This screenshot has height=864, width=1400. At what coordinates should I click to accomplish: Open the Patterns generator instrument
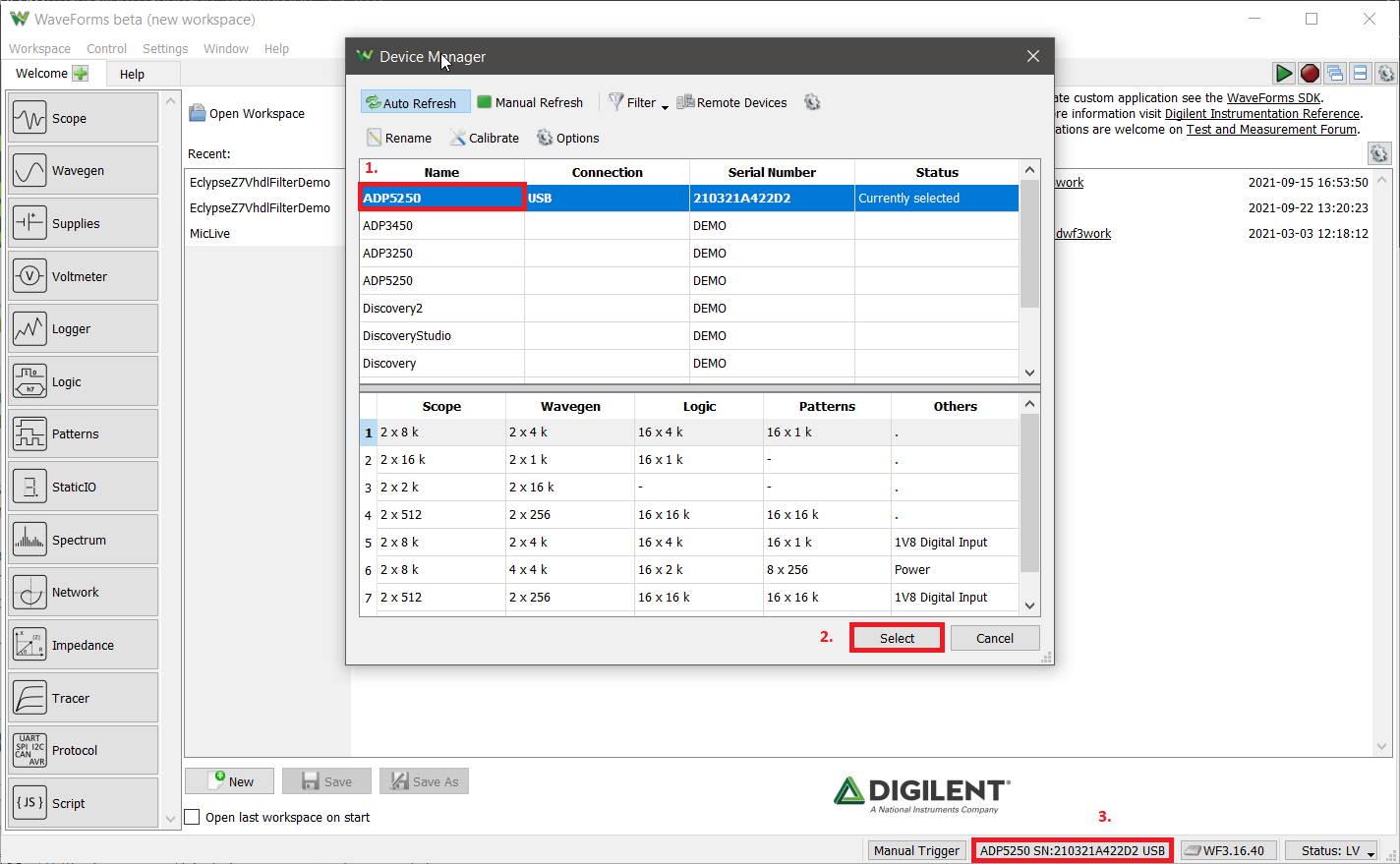pos(83,433)
